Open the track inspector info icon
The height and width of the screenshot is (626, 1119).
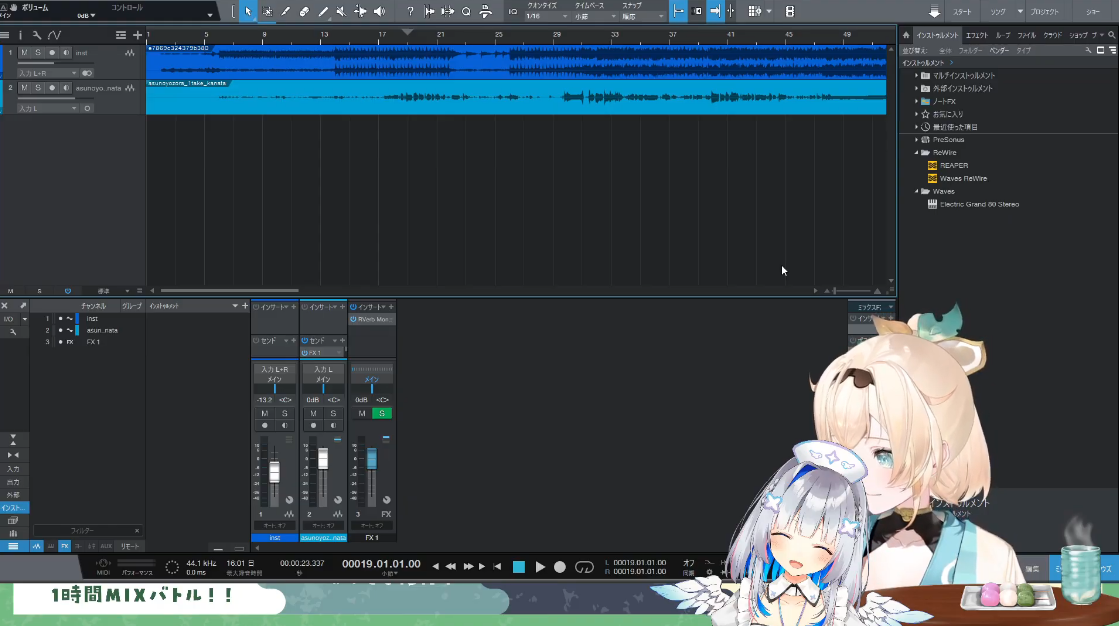coord(20,35)
